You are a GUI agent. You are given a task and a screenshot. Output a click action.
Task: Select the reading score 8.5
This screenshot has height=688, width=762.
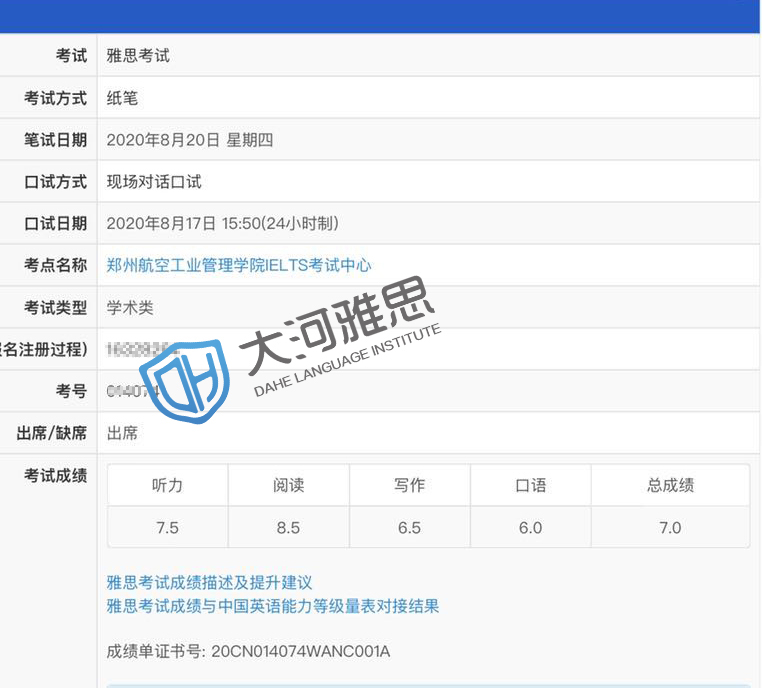pyautogui.click(x=289, y=527)
